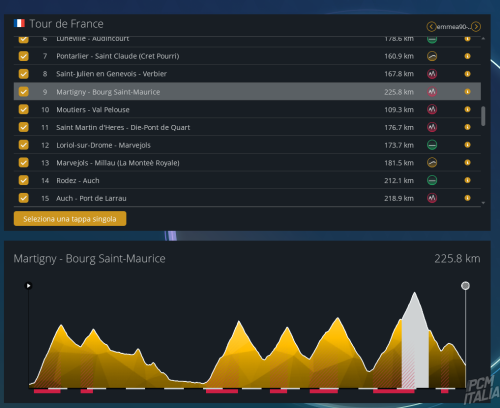This screenshot has width=500, height=408.
Task: Toggle the stage 14 Rodez - Auch checkbox
Action: (24, 180)
